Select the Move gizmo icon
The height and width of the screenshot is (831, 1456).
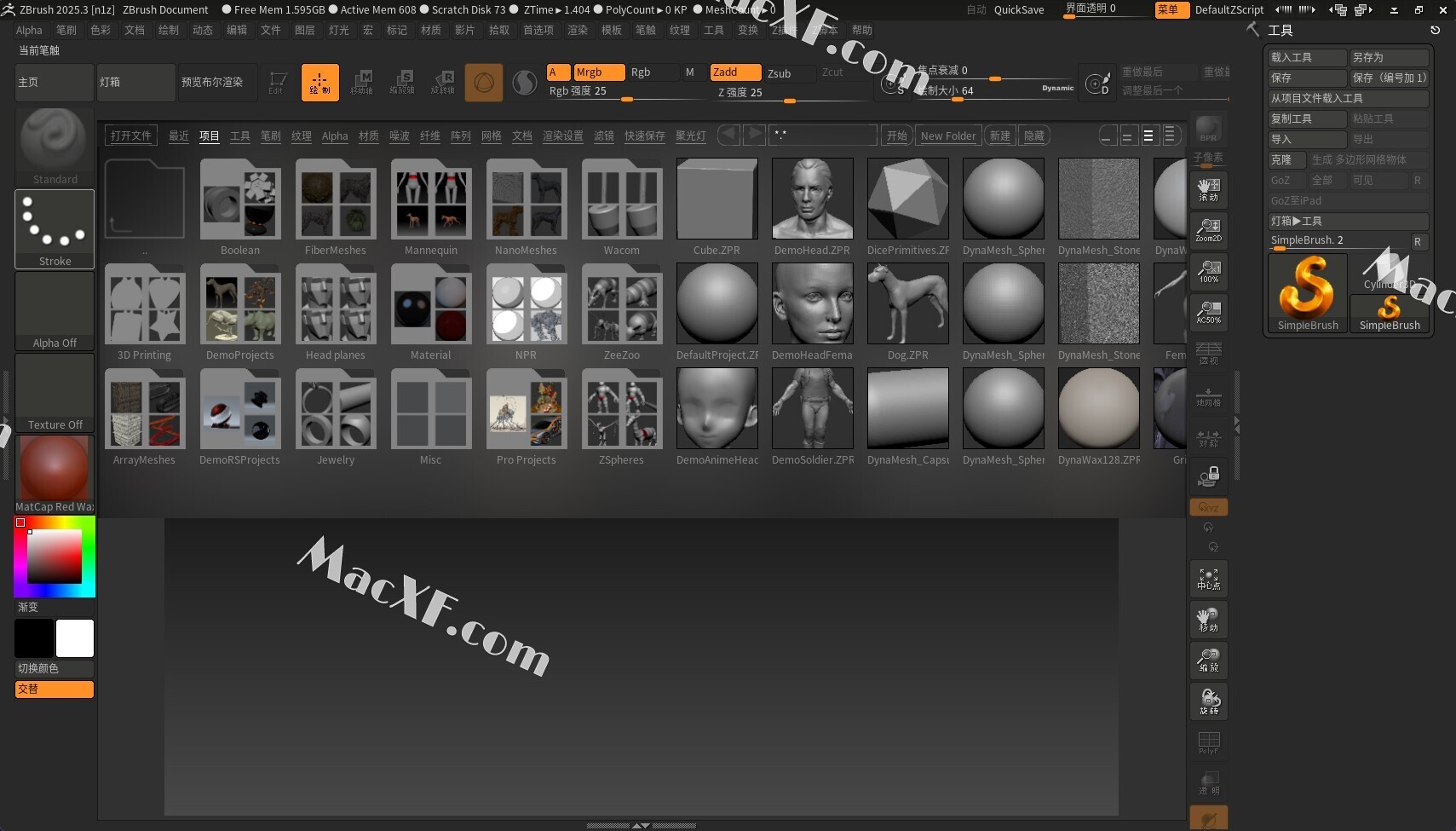362,83
